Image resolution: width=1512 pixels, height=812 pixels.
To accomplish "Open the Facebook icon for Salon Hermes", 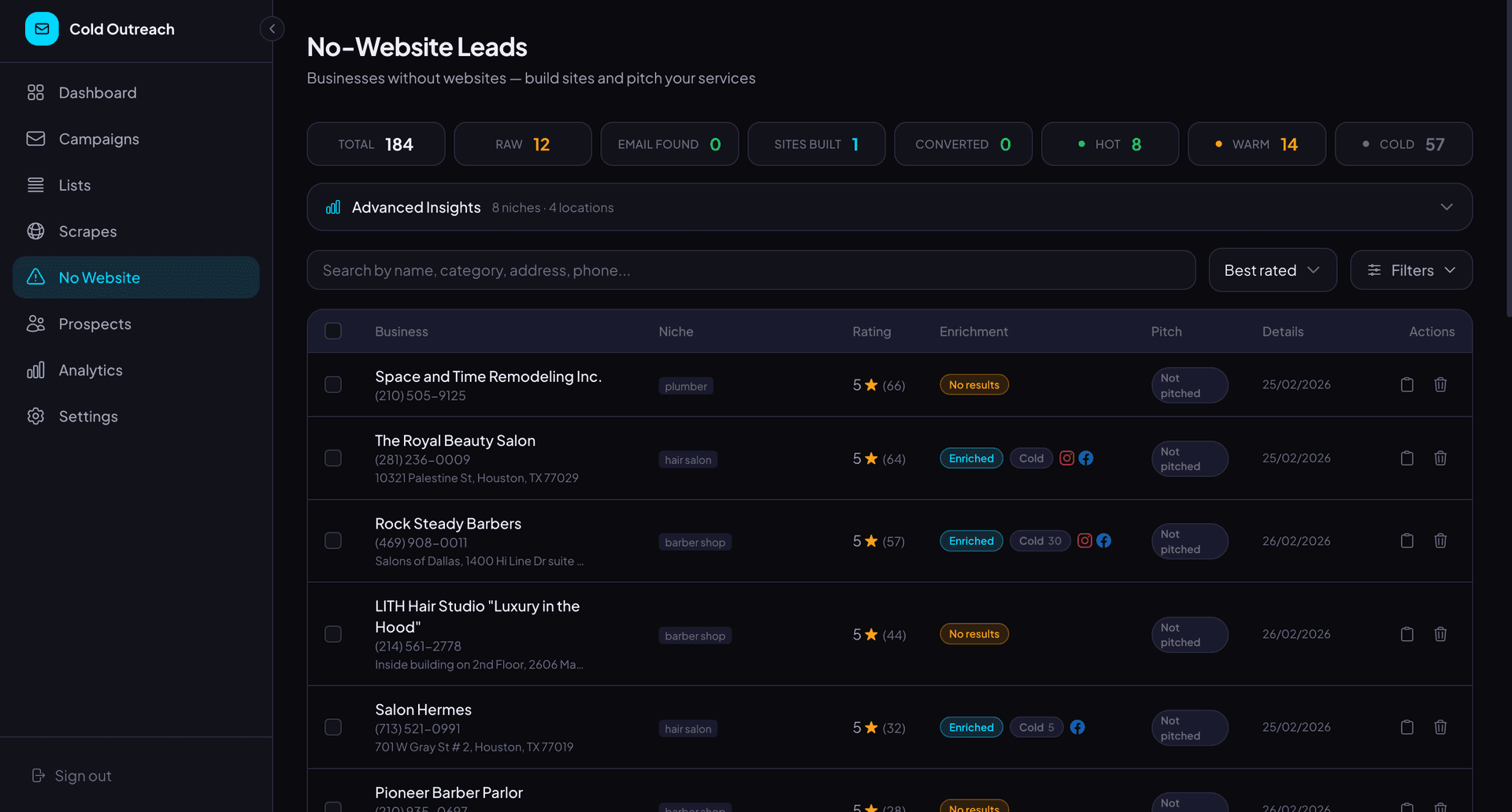I will (1077, 728).
